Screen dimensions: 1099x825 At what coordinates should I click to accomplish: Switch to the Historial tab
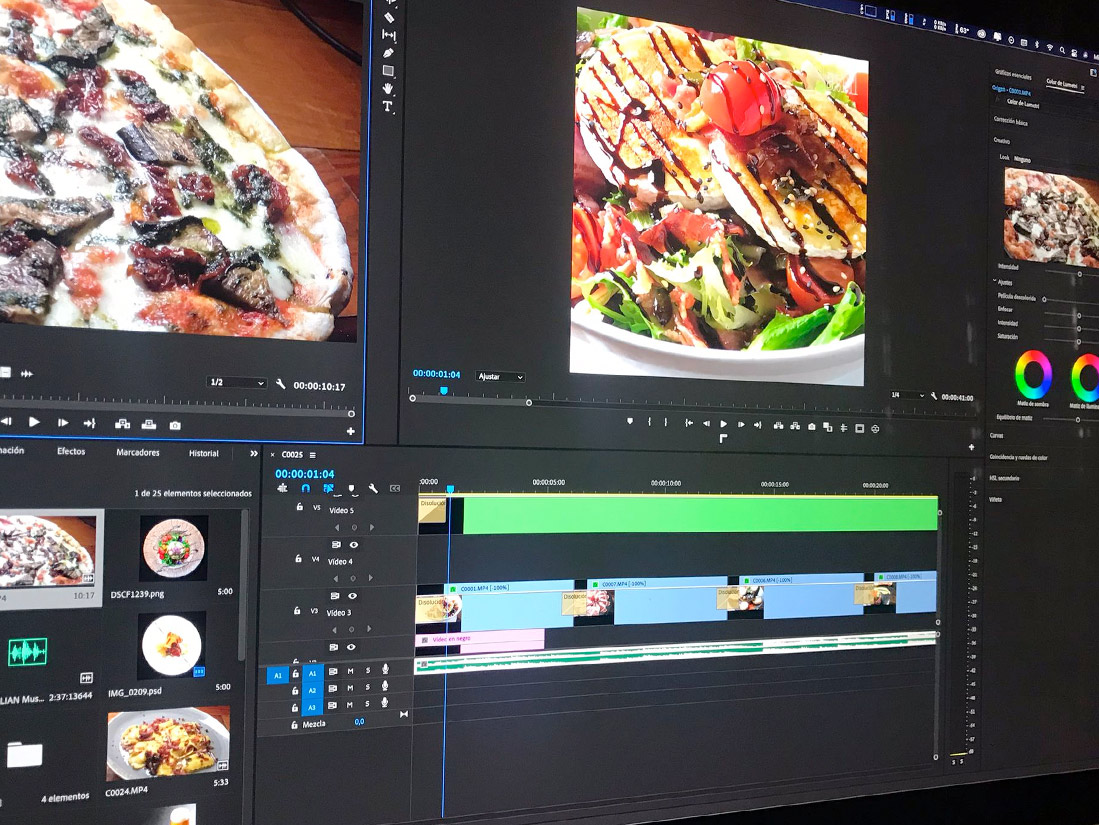(203, 454)
